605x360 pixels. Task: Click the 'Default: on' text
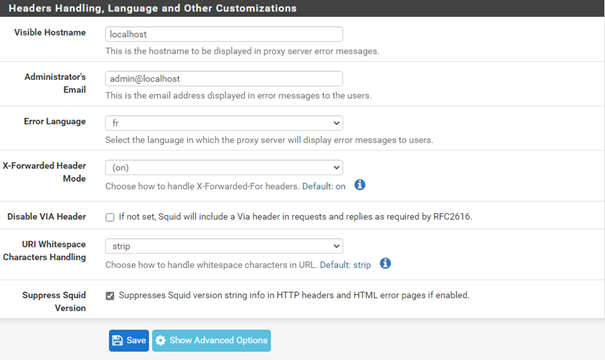click(x=324, y=186)
